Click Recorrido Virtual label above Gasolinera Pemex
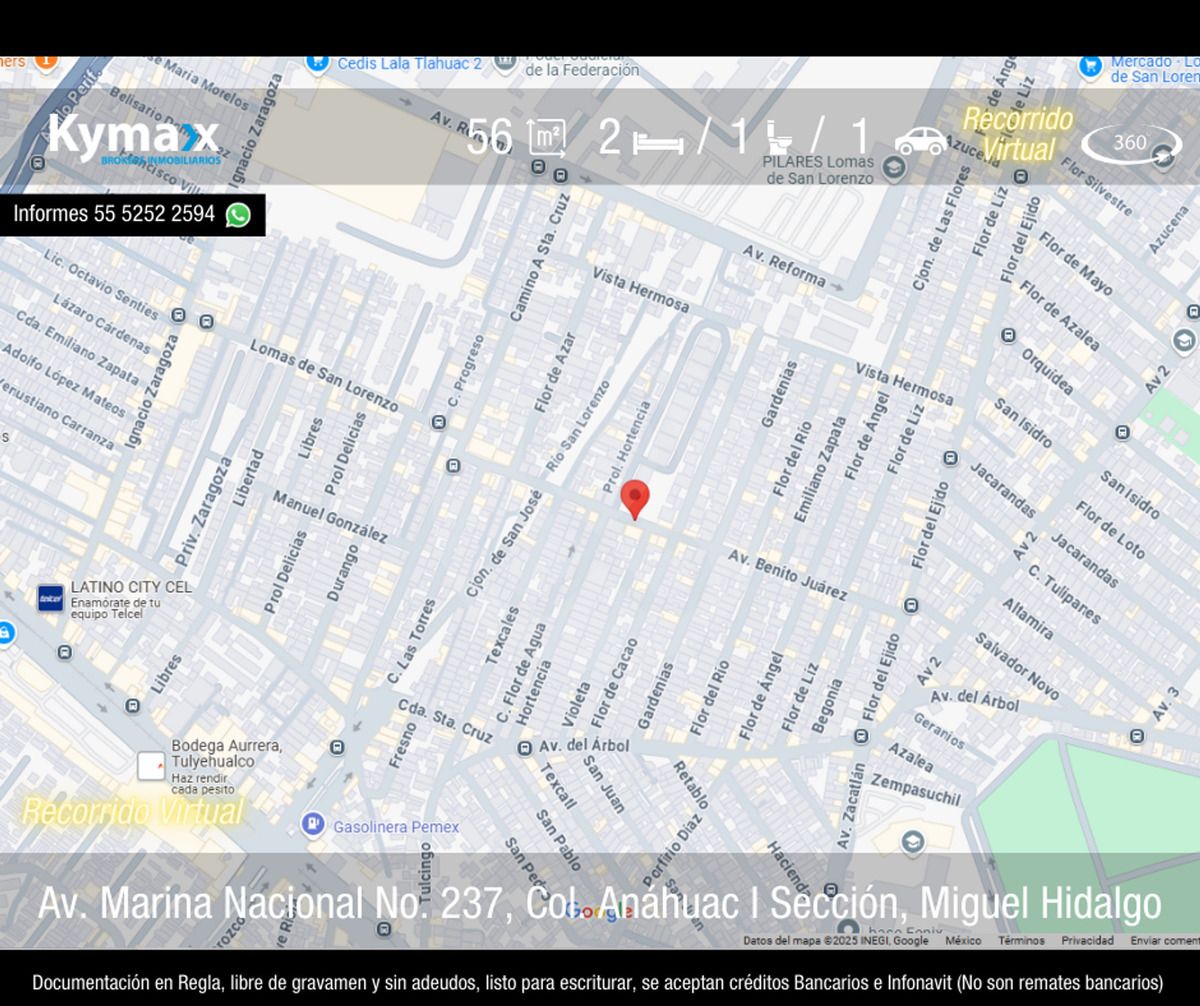This screenshot has height=1006, width=1200. click(x=133, y=812)
